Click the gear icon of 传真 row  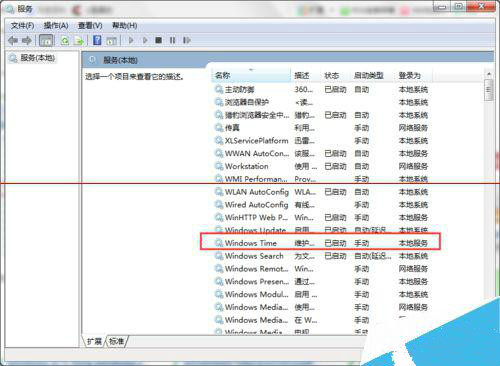click(219, 127)
